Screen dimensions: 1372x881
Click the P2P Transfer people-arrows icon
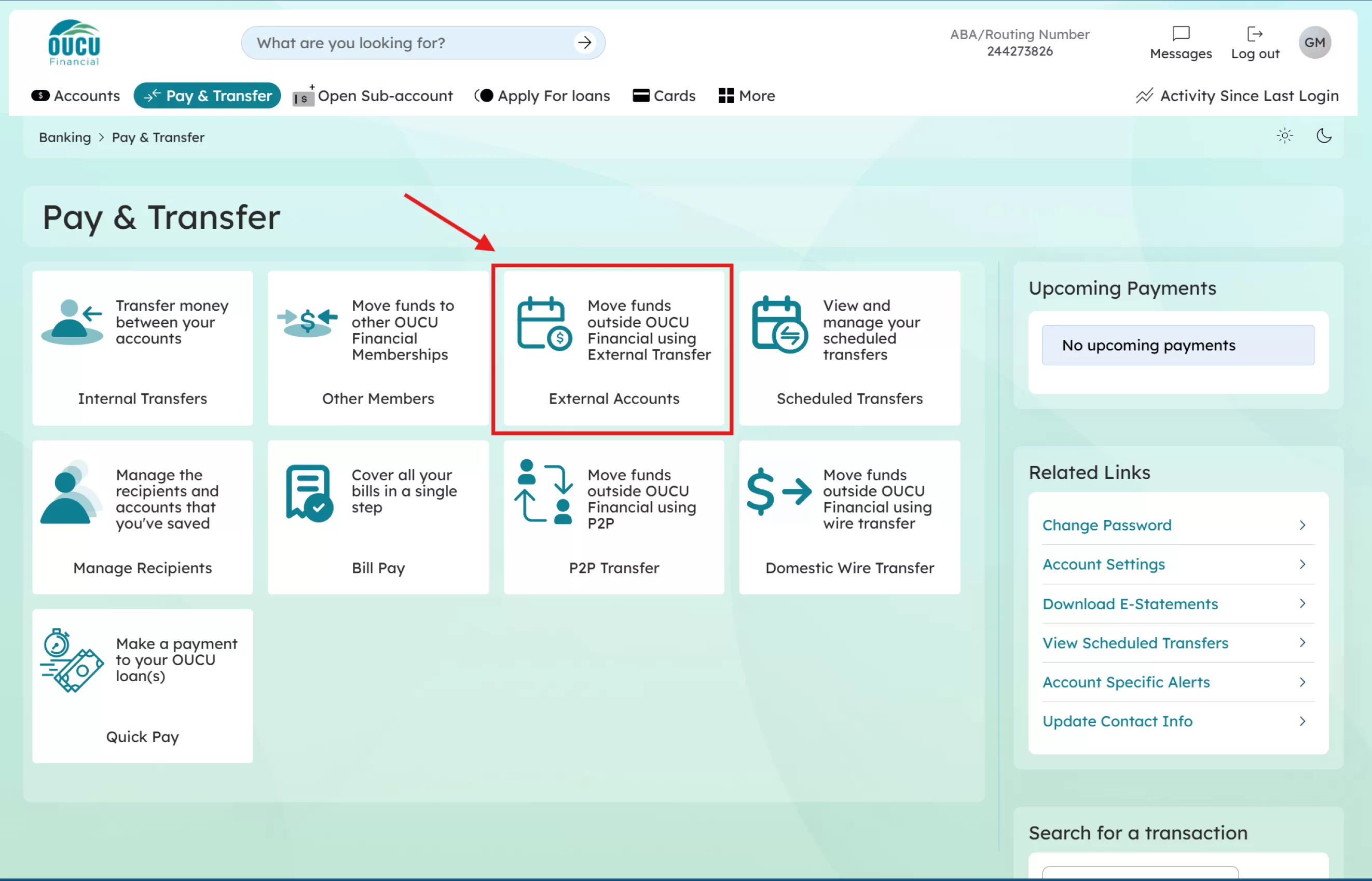point(543,491)
